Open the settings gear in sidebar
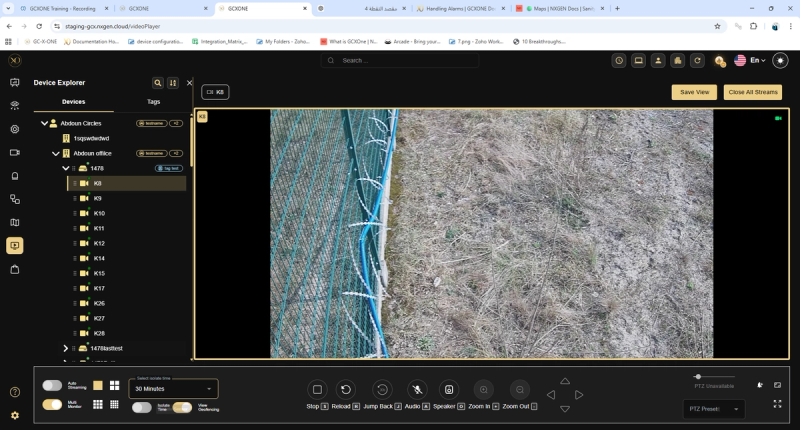The width and height of the screenshot is (800, 430). click(x=15, y=415)
